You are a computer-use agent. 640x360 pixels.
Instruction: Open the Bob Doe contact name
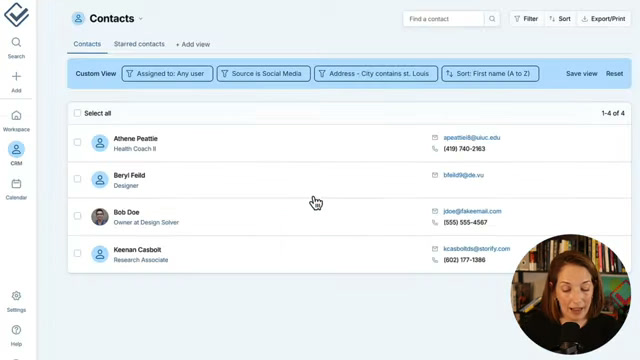[127, 212]
